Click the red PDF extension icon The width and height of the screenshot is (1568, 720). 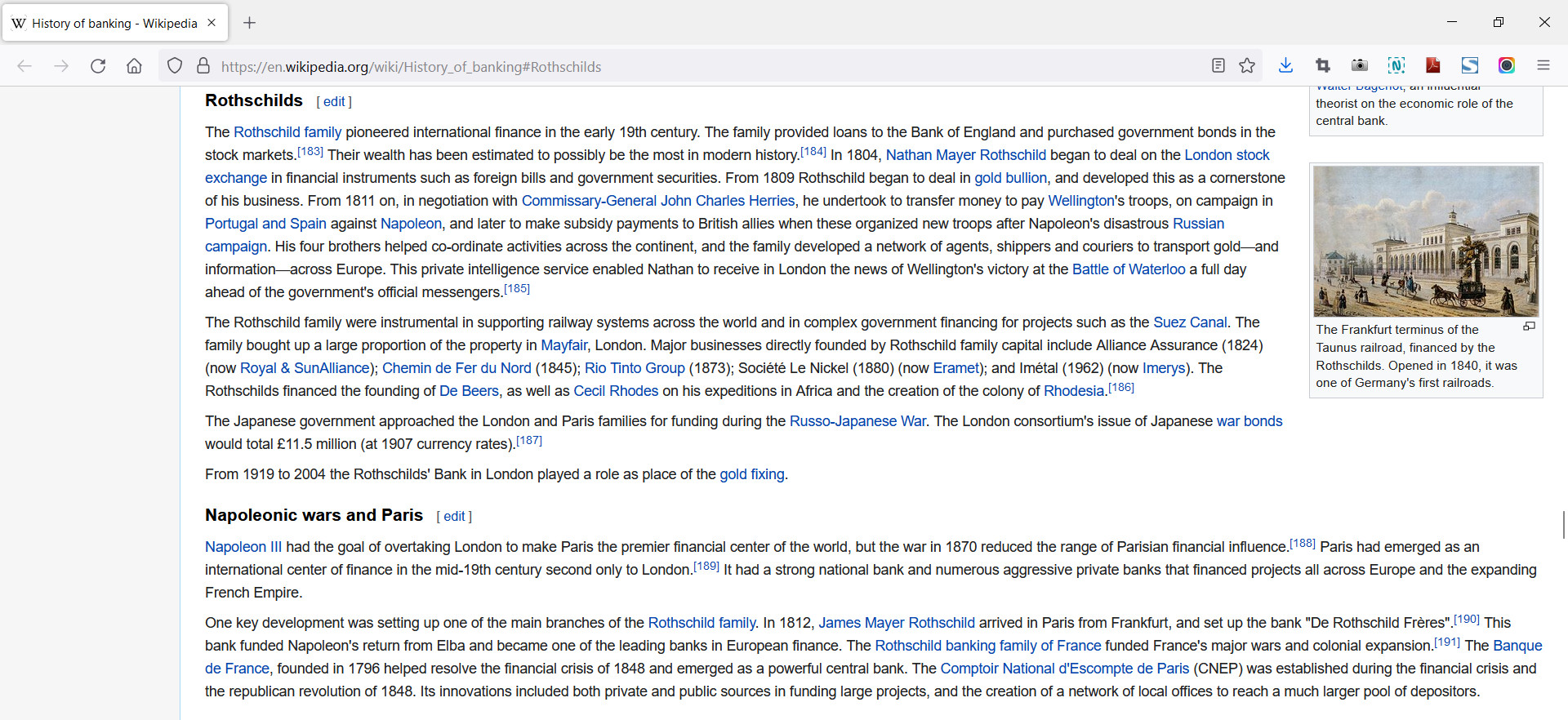(x=1433, y=66)
